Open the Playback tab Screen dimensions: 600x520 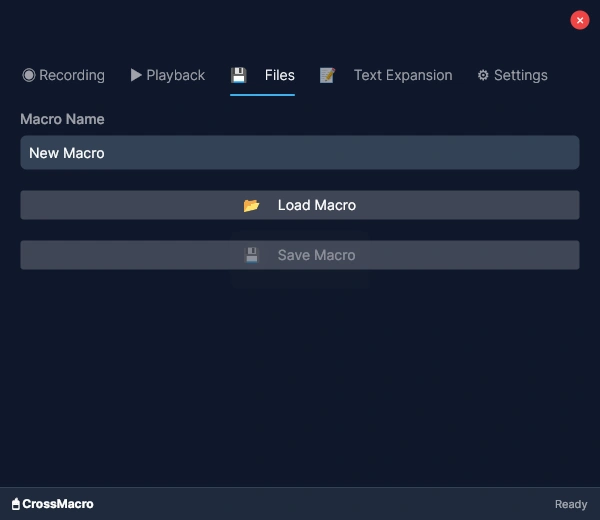[x=175, y=75]
